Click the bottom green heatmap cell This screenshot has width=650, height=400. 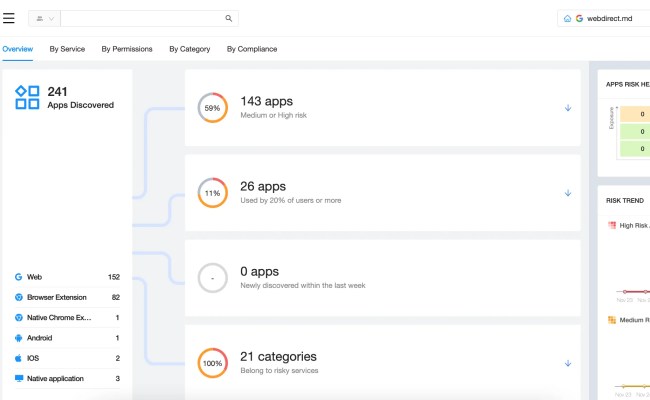click(x=635, y=149)
